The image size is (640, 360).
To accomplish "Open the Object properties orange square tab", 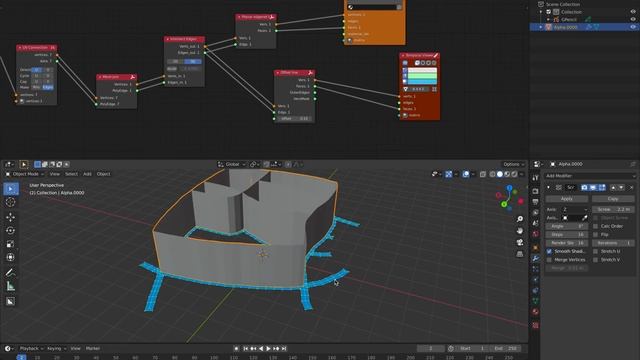I will pos(536,247).
